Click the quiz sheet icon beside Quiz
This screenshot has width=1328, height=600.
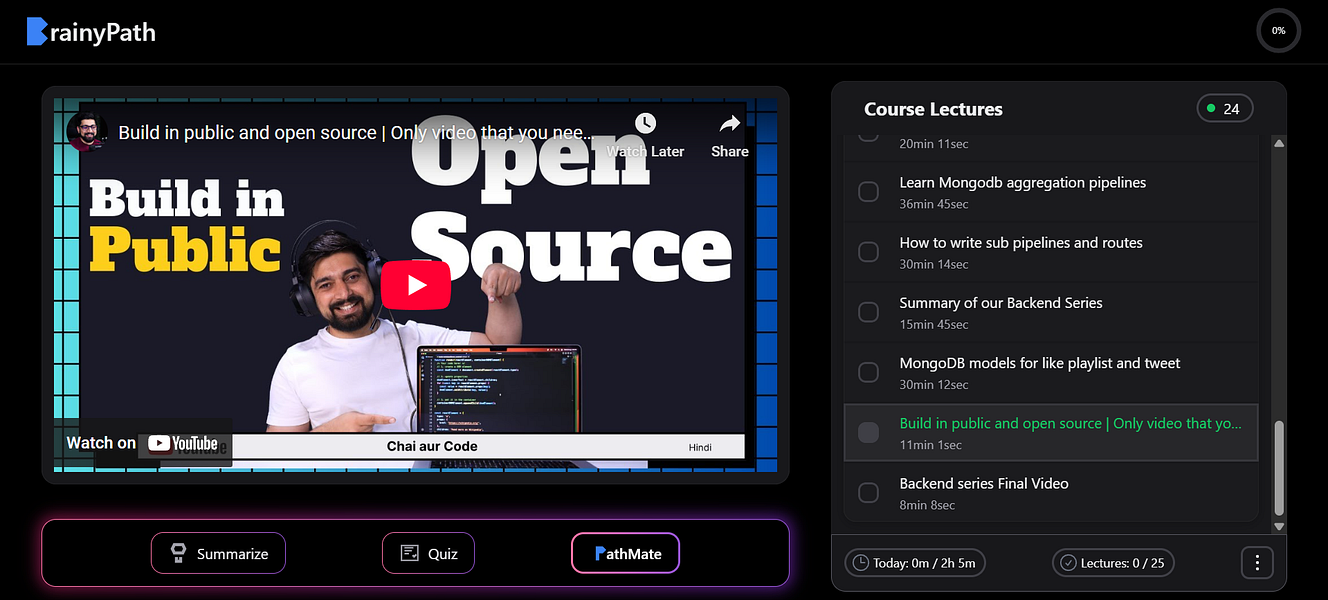click(409, 553)
